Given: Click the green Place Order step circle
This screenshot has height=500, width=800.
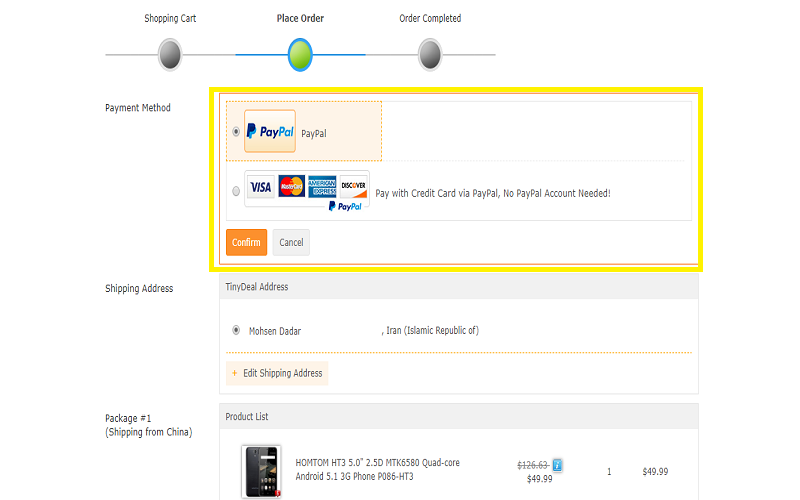Looking at the screenshot, I should [x=300, y=55].
